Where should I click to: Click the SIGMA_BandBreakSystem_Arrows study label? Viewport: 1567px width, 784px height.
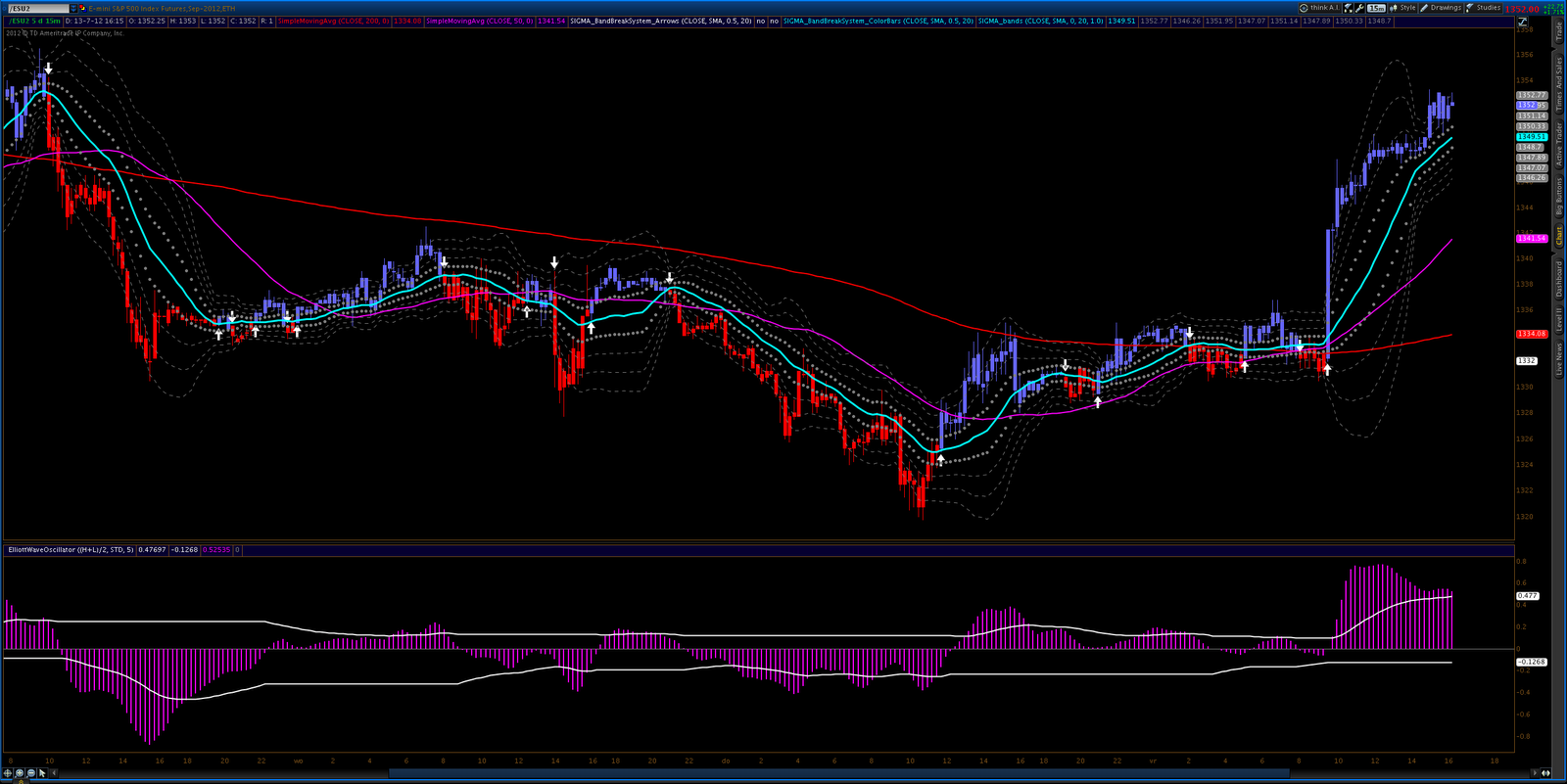tap(661, 21)
